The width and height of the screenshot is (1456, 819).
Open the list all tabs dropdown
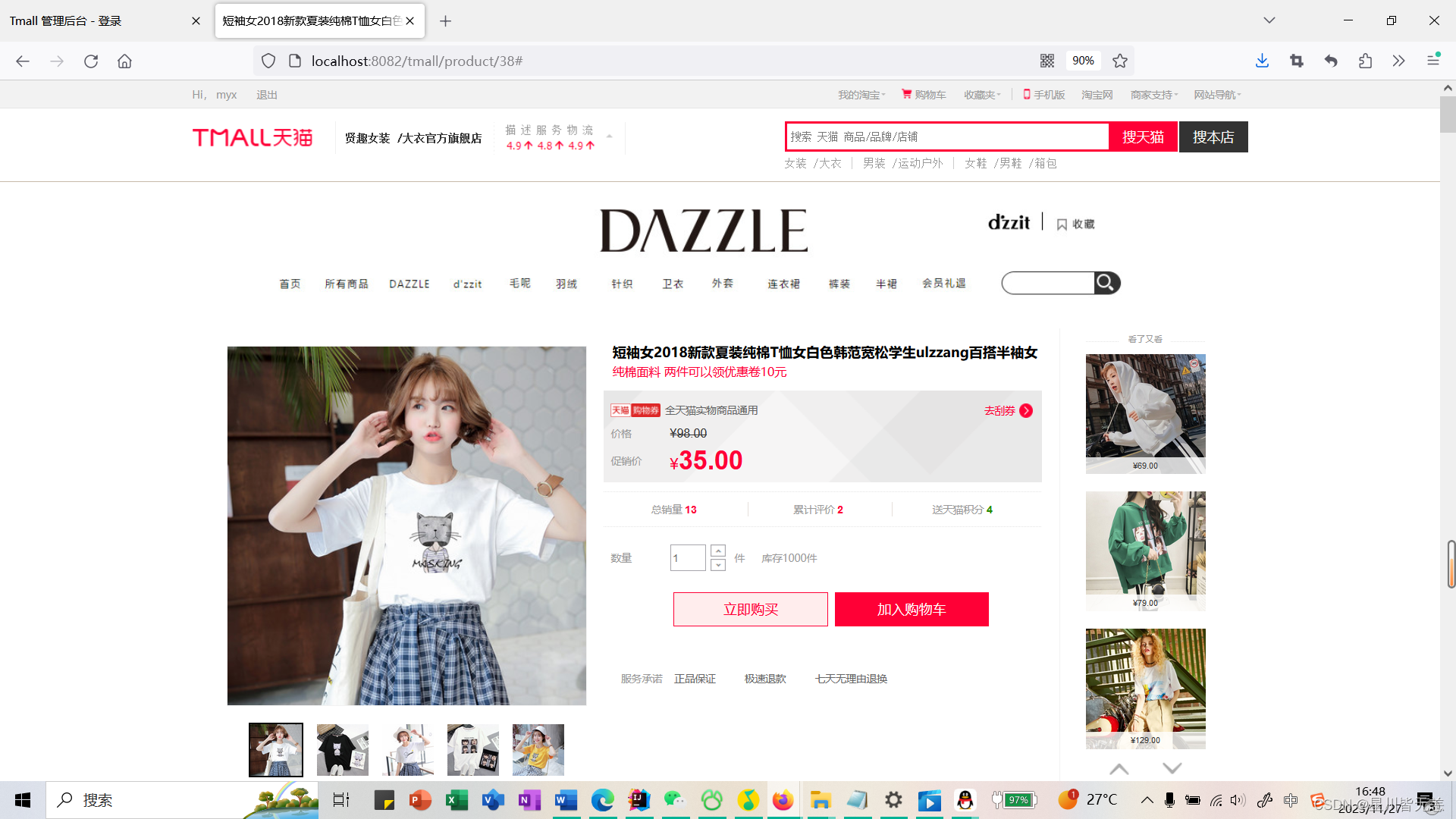(1269, 20)
